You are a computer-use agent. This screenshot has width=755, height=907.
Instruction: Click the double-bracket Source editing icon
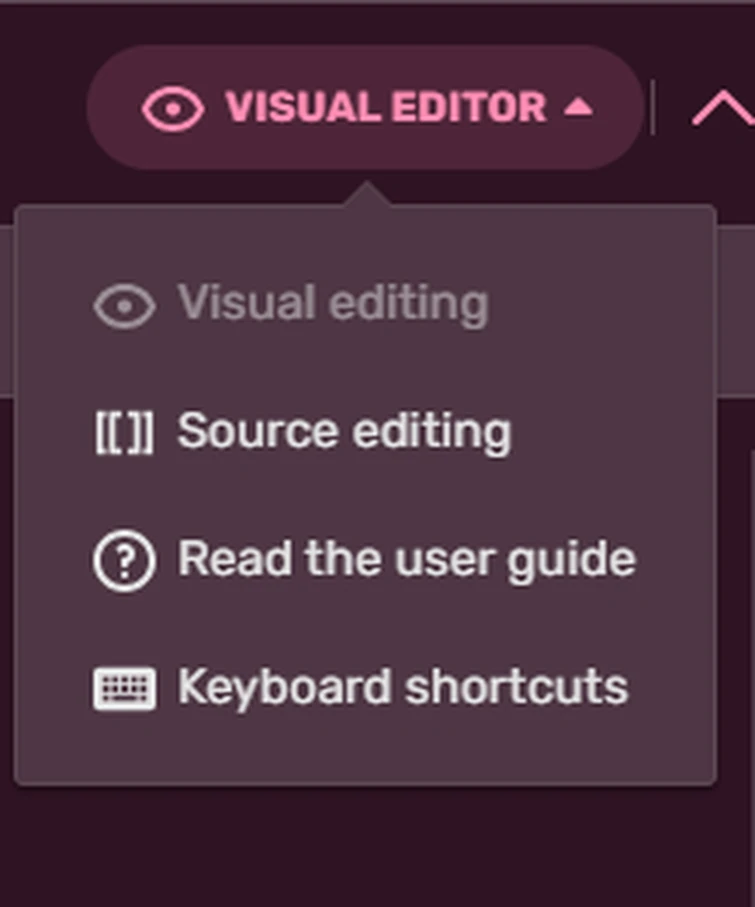124,433
